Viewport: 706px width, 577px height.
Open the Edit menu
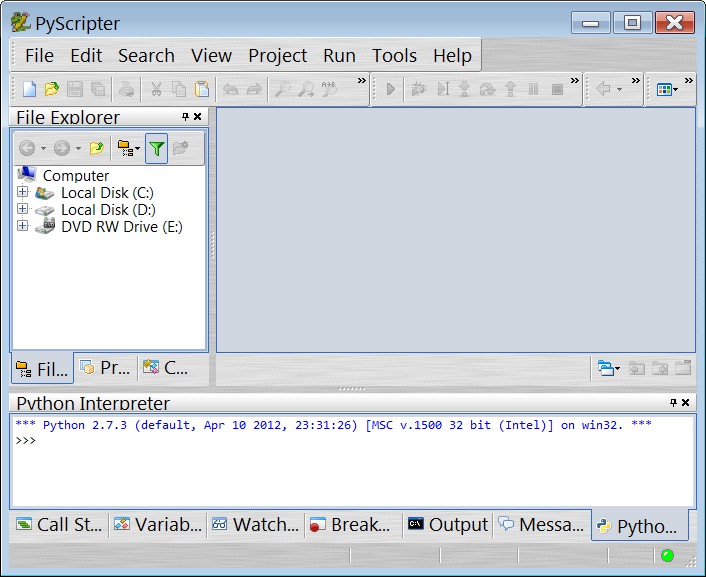[x=86, y=55]
